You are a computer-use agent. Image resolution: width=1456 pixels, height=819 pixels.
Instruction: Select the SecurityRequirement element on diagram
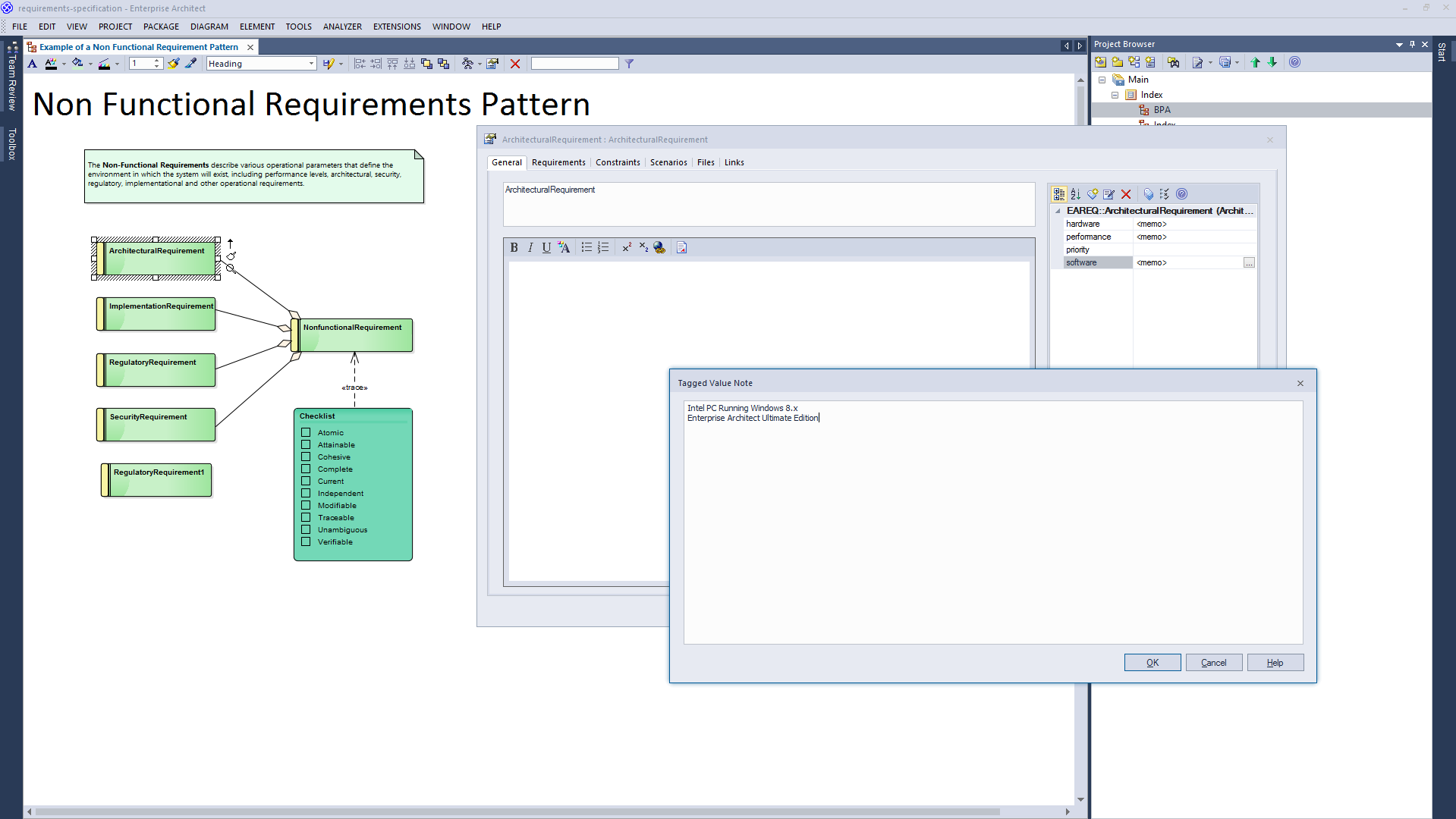156,425
